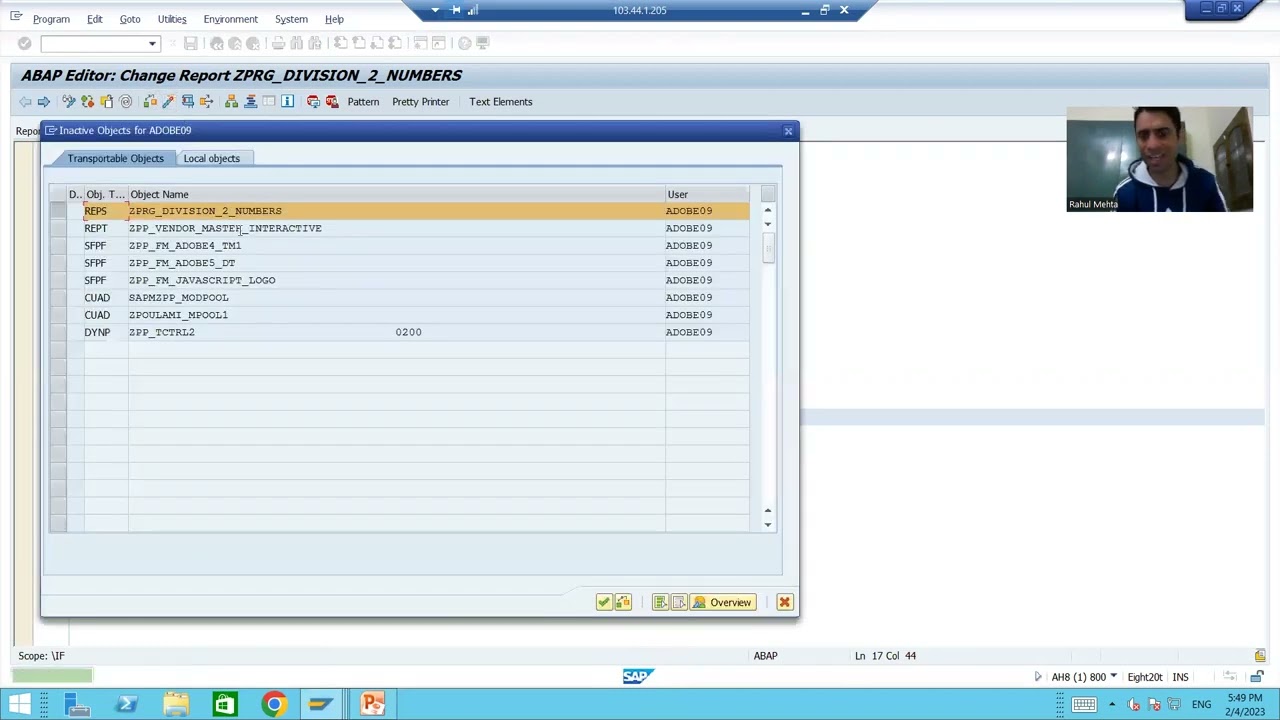1280x720 pixels.
Task: Click the SAP window menu icon top-left
Action: [16, 17]
